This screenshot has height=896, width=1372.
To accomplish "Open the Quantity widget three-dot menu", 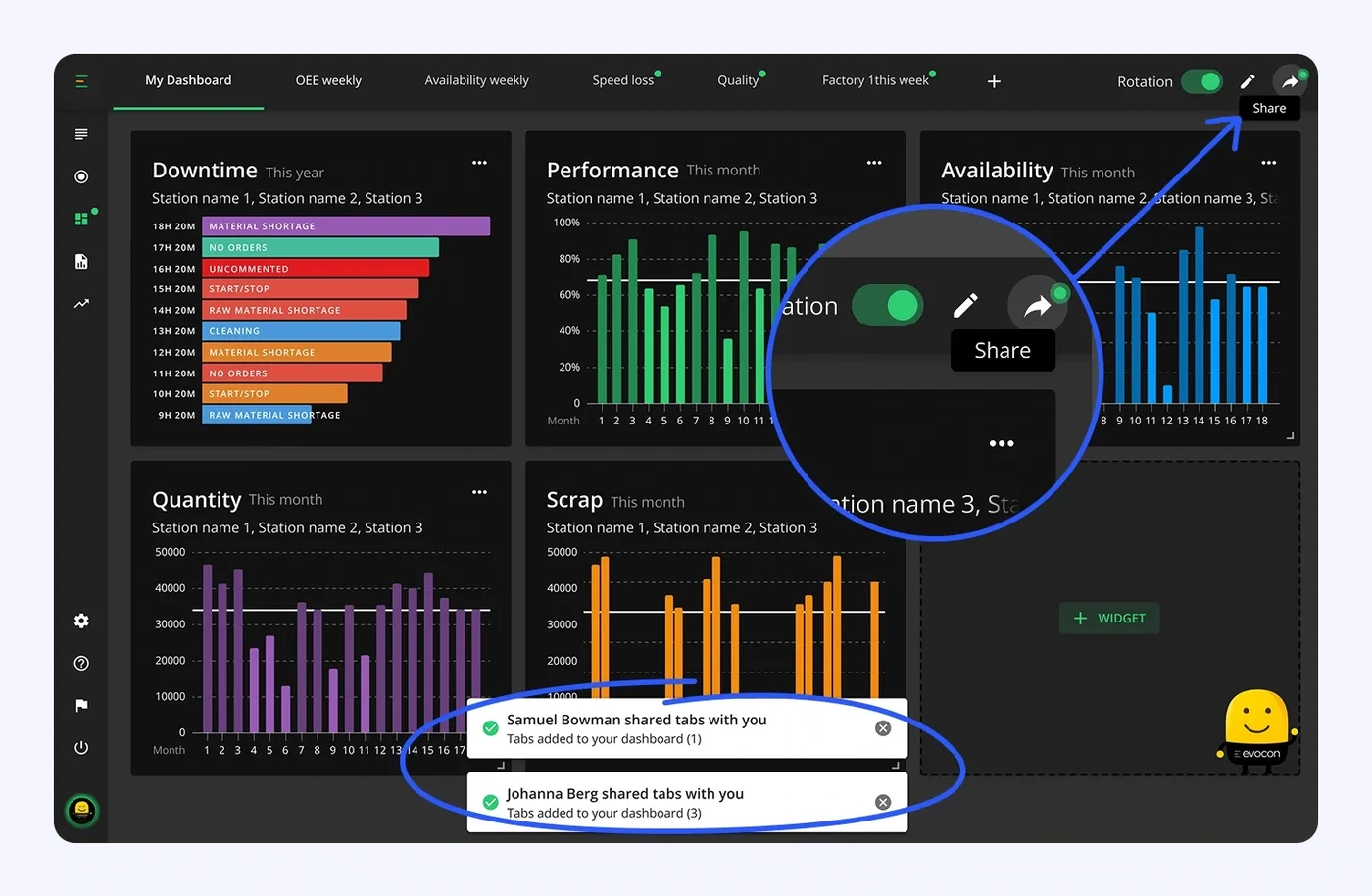I will pos(479,492).
